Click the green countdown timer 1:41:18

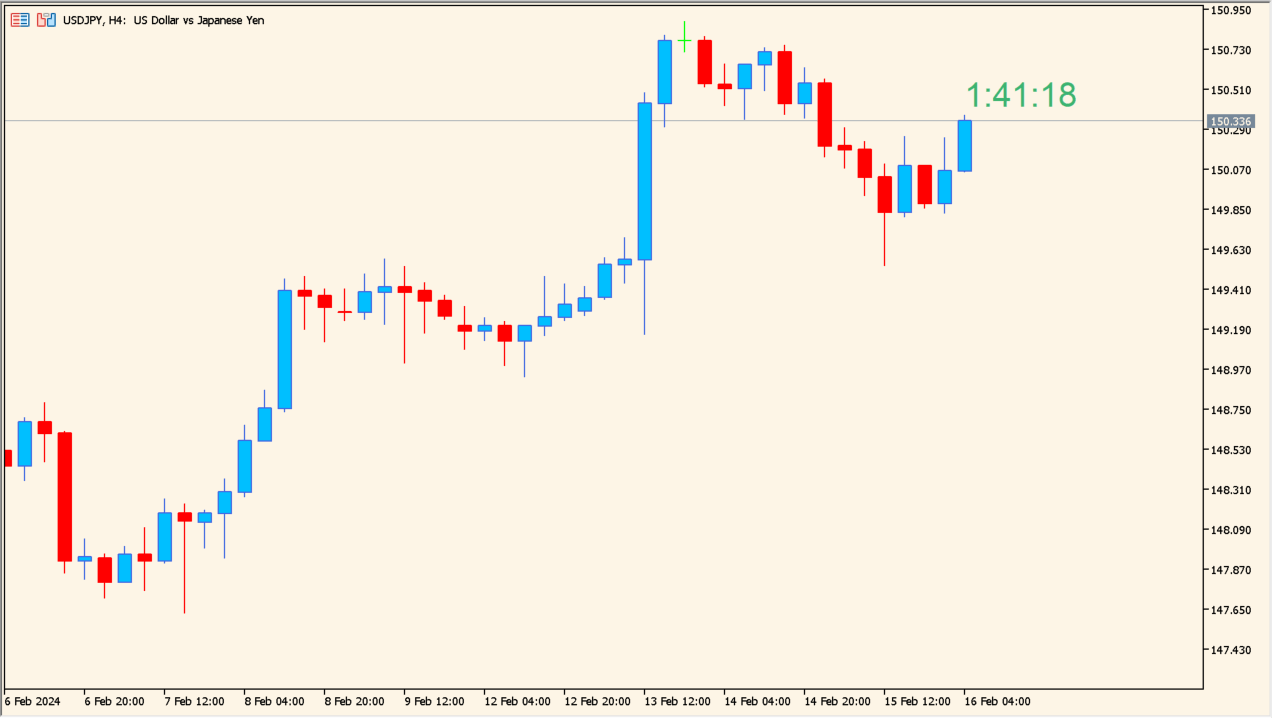point(1020,95)
